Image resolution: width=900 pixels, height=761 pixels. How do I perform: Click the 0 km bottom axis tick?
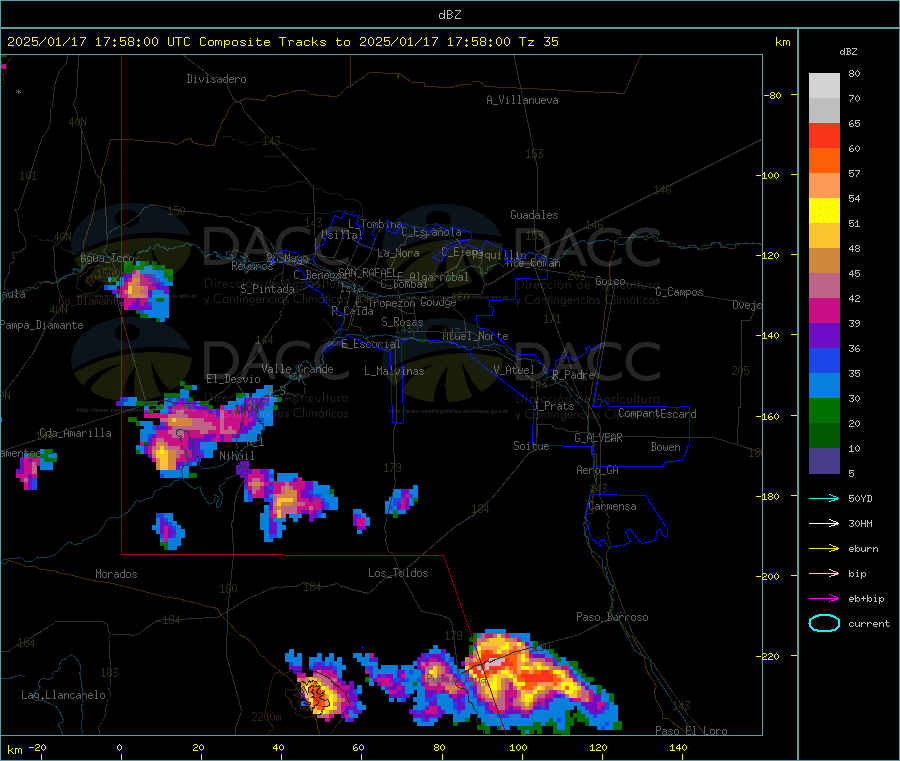[119, 747]
